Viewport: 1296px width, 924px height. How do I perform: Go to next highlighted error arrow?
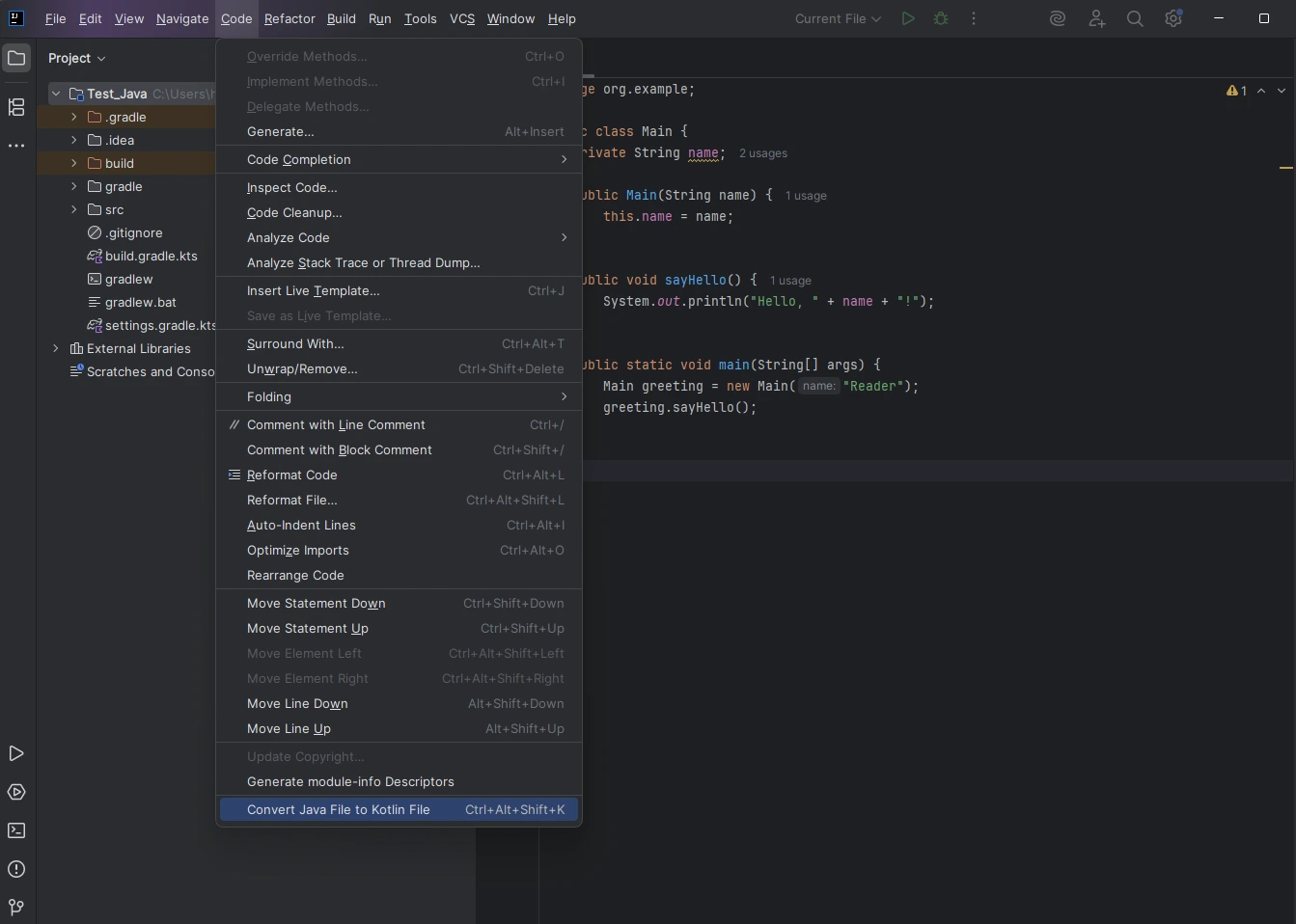tap(1282, 91)
